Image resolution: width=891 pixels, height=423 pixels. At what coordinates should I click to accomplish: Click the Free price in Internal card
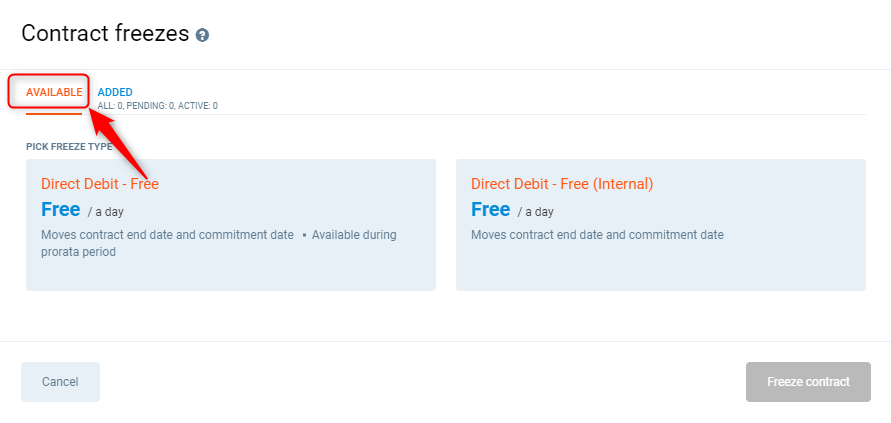[491, 210]
